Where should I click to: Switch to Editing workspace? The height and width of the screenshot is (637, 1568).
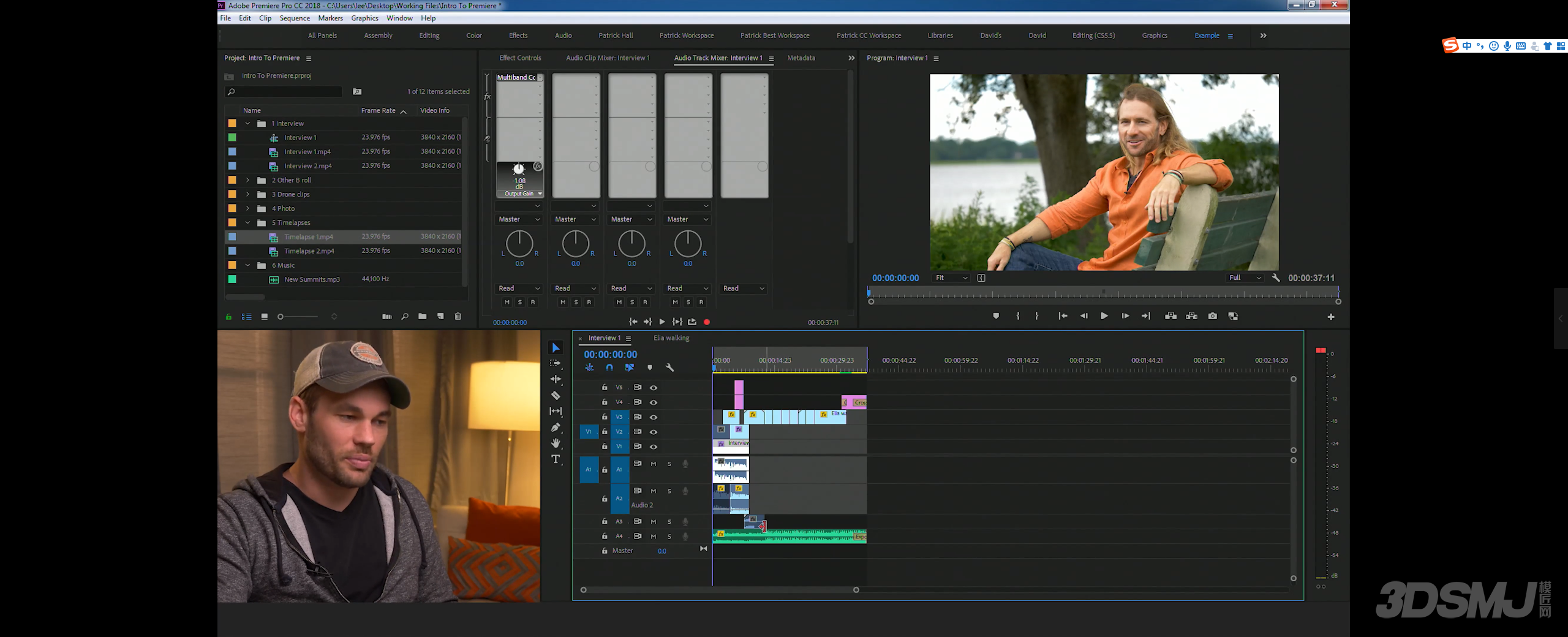(x=429, y=36)
